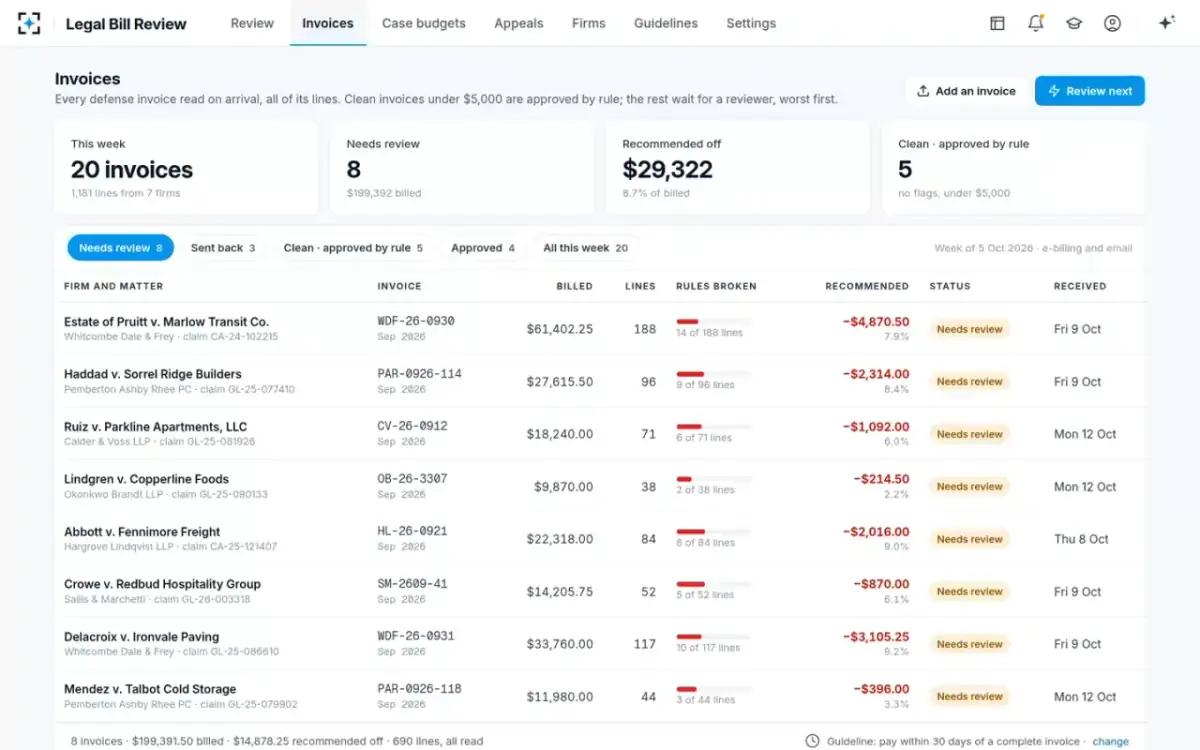Click the −$2,314.00 recommended amount
Image resolution: width=1200 pixels, height=750 pixels.
tap(876, 374)
